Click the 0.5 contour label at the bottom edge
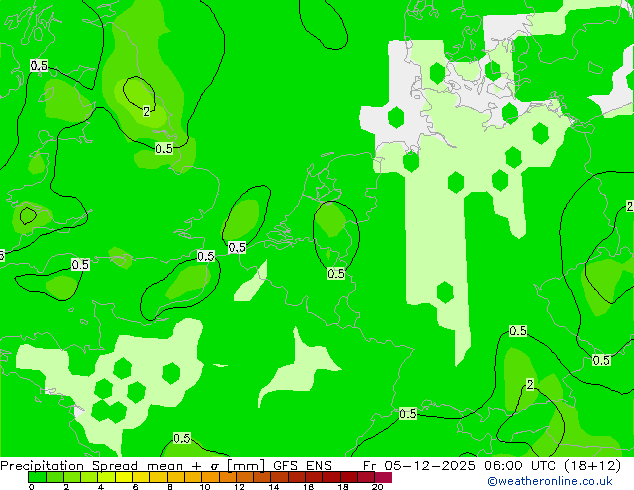Image resolution: width=634 pixels, height=490 pixels. click(x=182, y=439)
